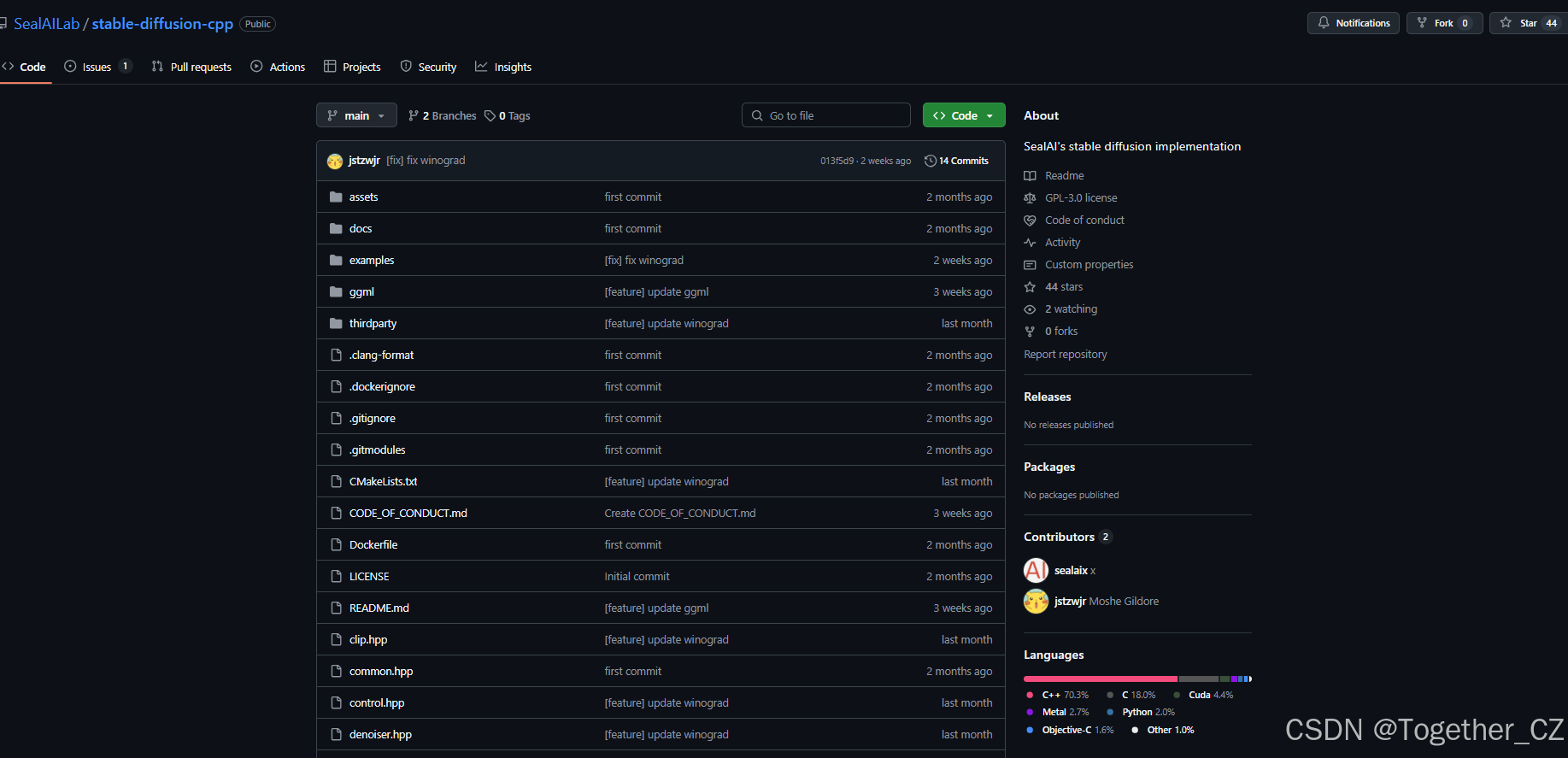The image size is (1568, 758).
Task: Click the star icon beside 44 stars
Action: (x=1030, y=286)
